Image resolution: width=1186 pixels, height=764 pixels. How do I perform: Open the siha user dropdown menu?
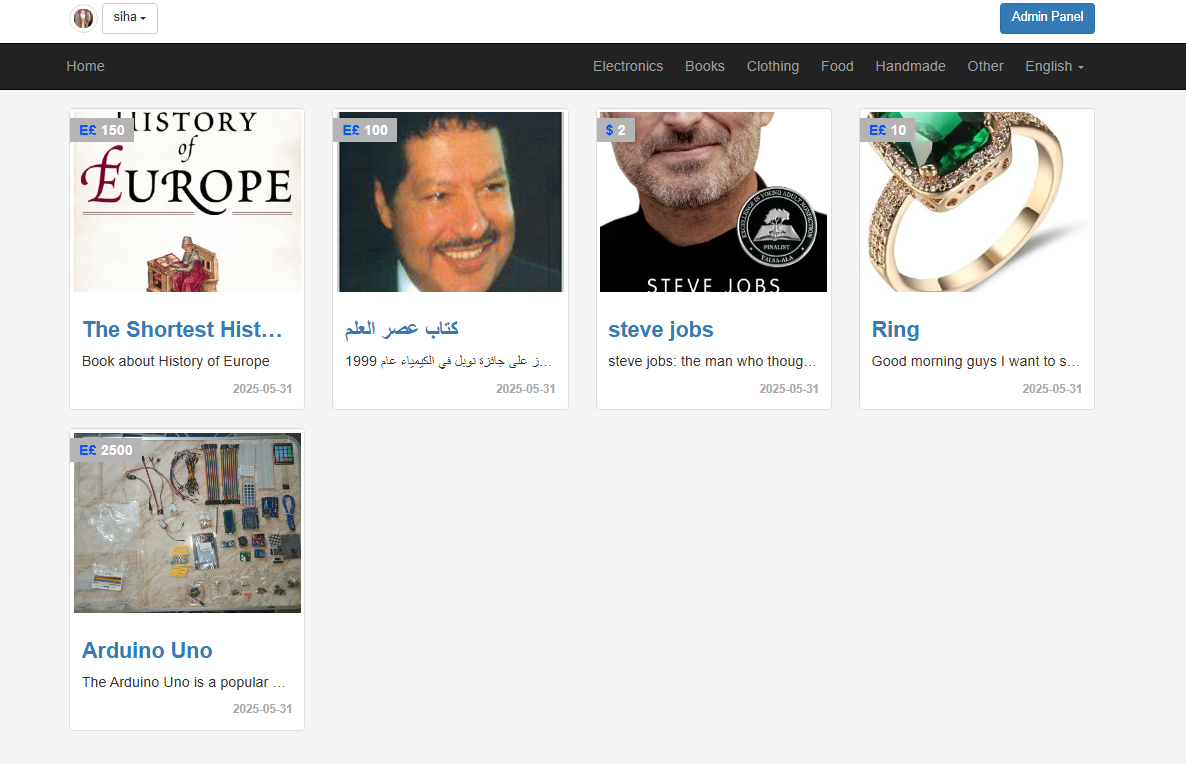tap(129, 18)
